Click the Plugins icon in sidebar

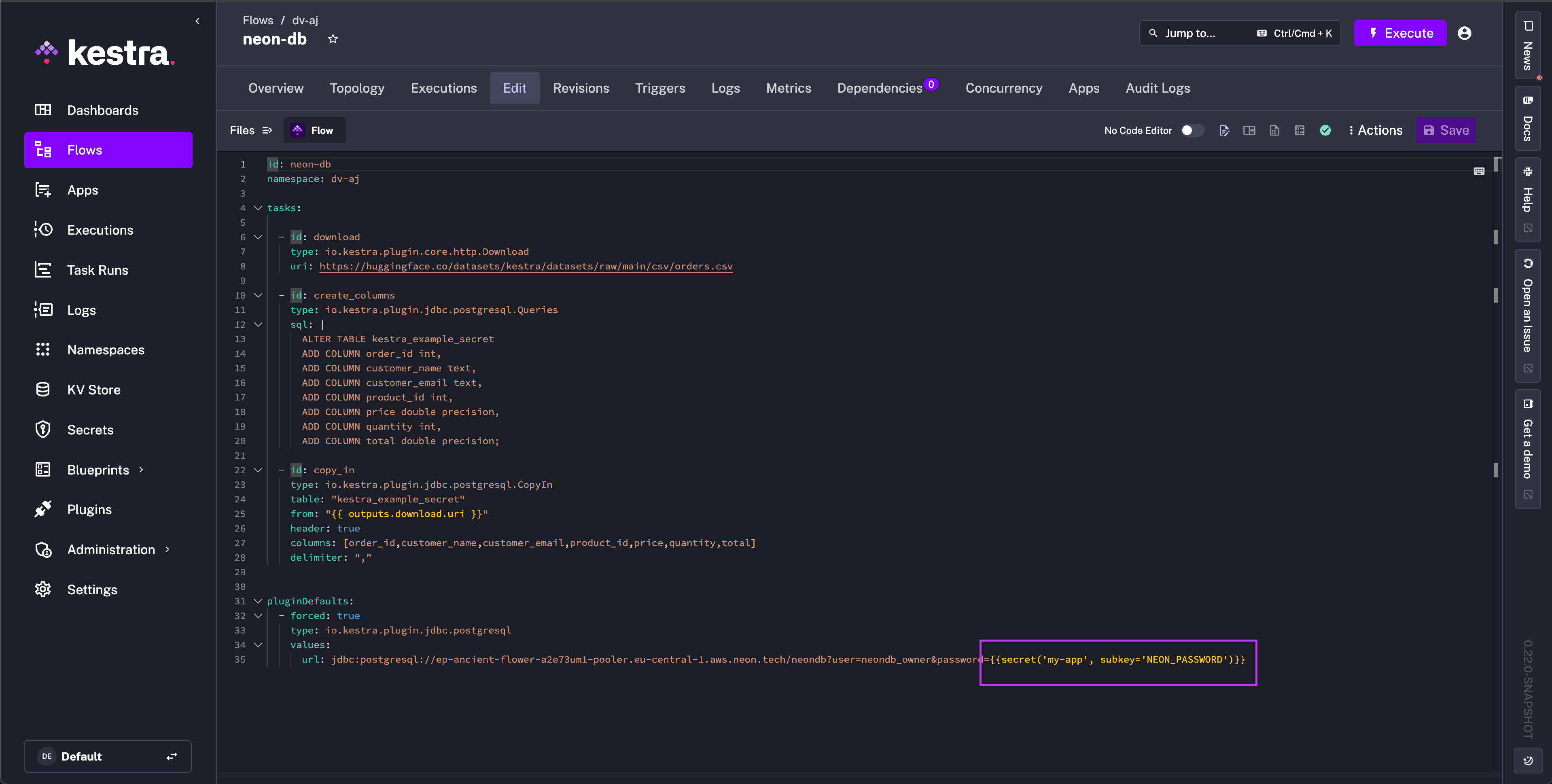43,509
